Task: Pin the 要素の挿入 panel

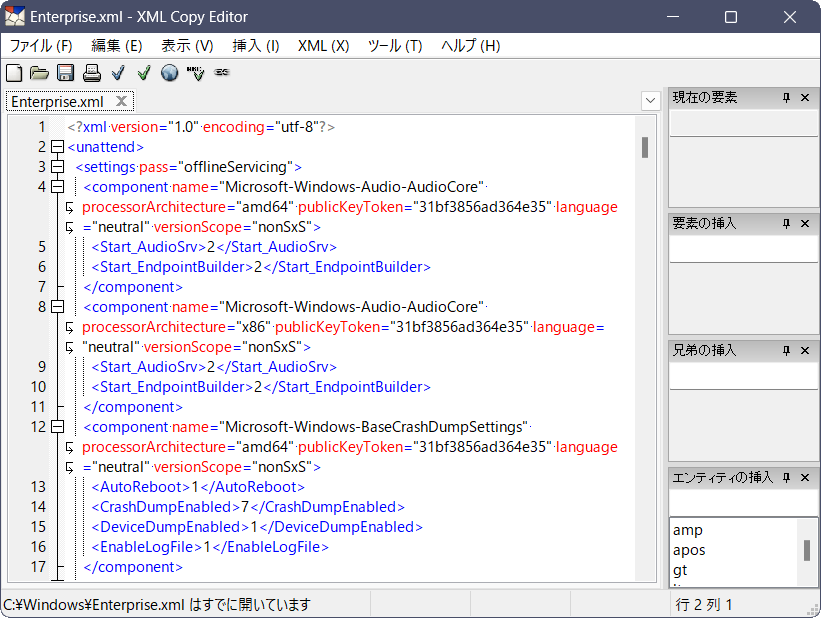Action: pyautogui.click(x=786, y=224)
